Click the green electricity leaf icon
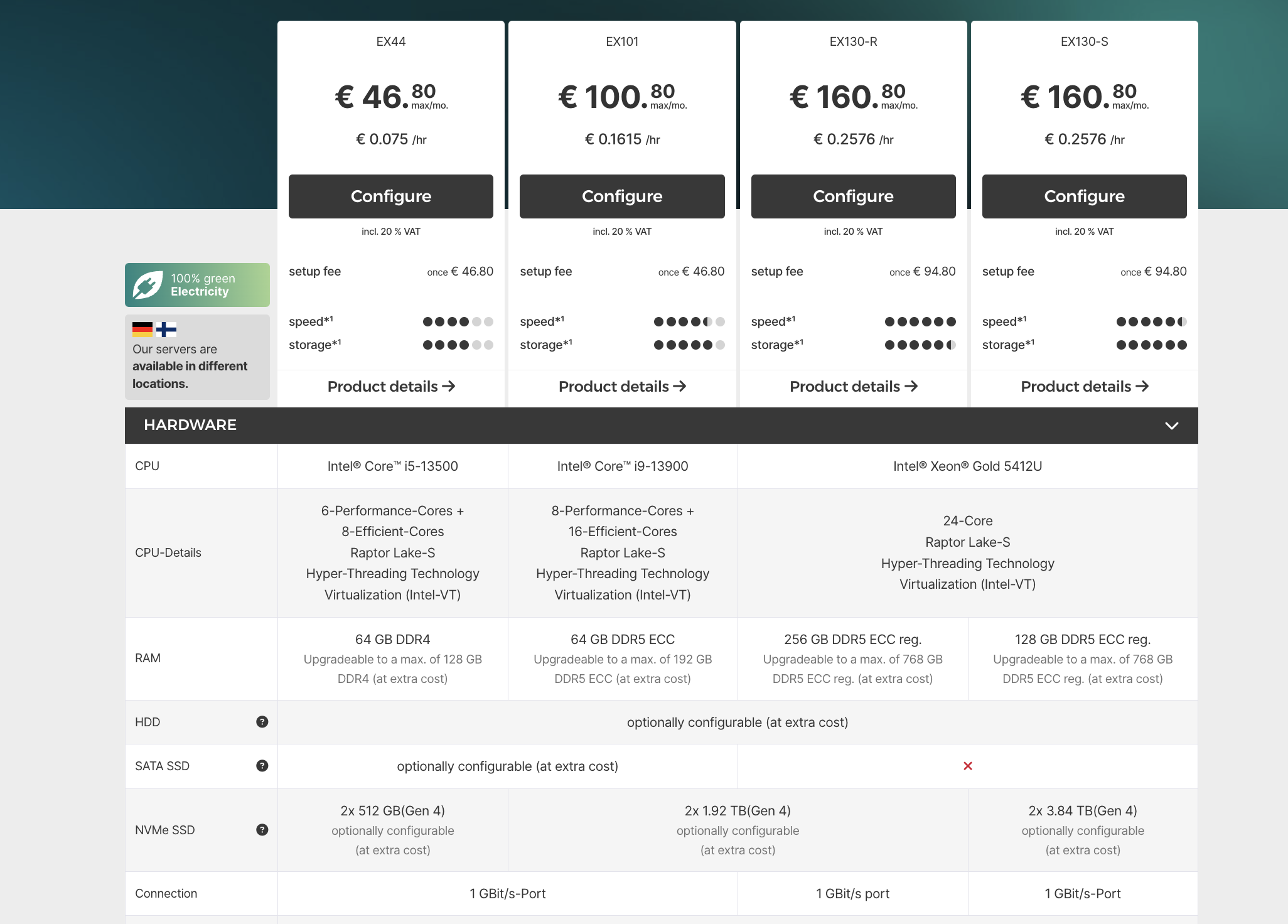Screen dimensions: 1288x924 (x=148, y=285)
